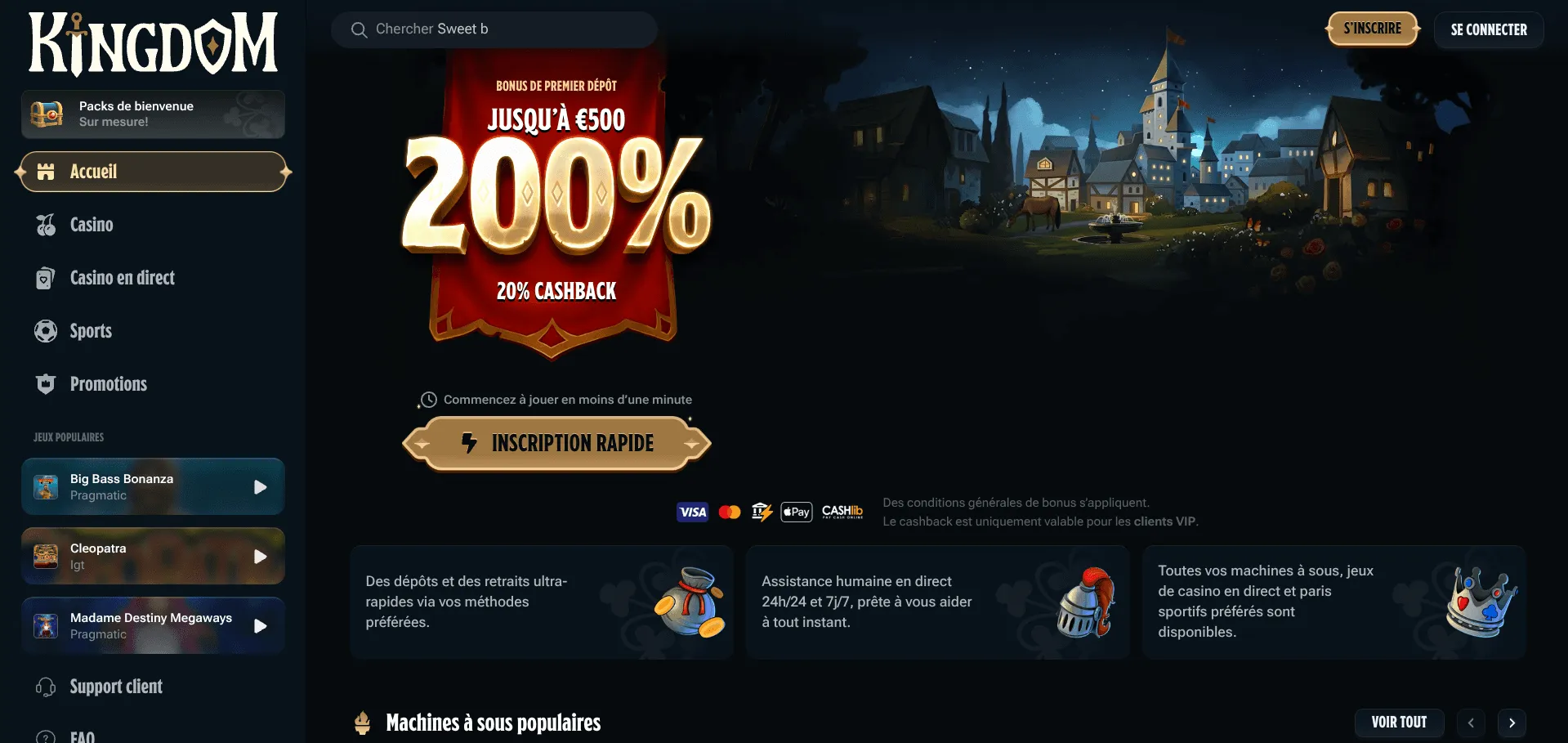Click the CASHlib payment icon

(x=842, y=512)
